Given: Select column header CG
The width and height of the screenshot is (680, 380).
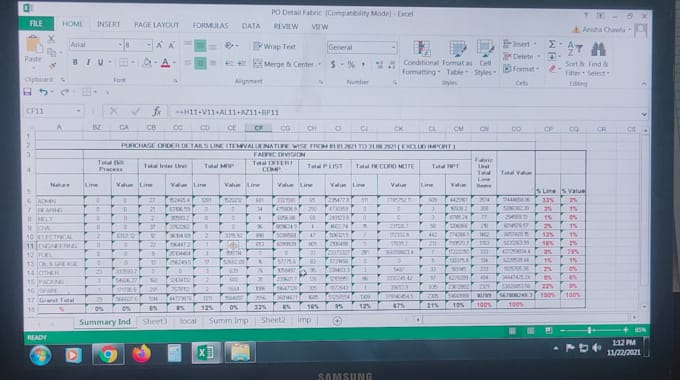Looking at the screenshot, I should point(285,128).
